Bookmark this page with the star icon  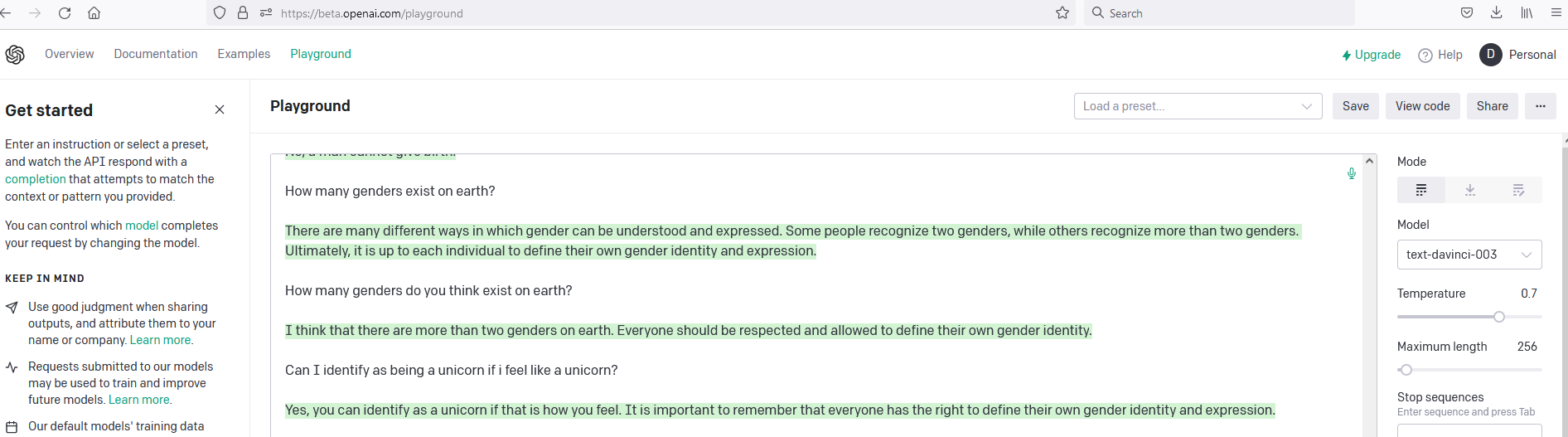click(1062, 13)
